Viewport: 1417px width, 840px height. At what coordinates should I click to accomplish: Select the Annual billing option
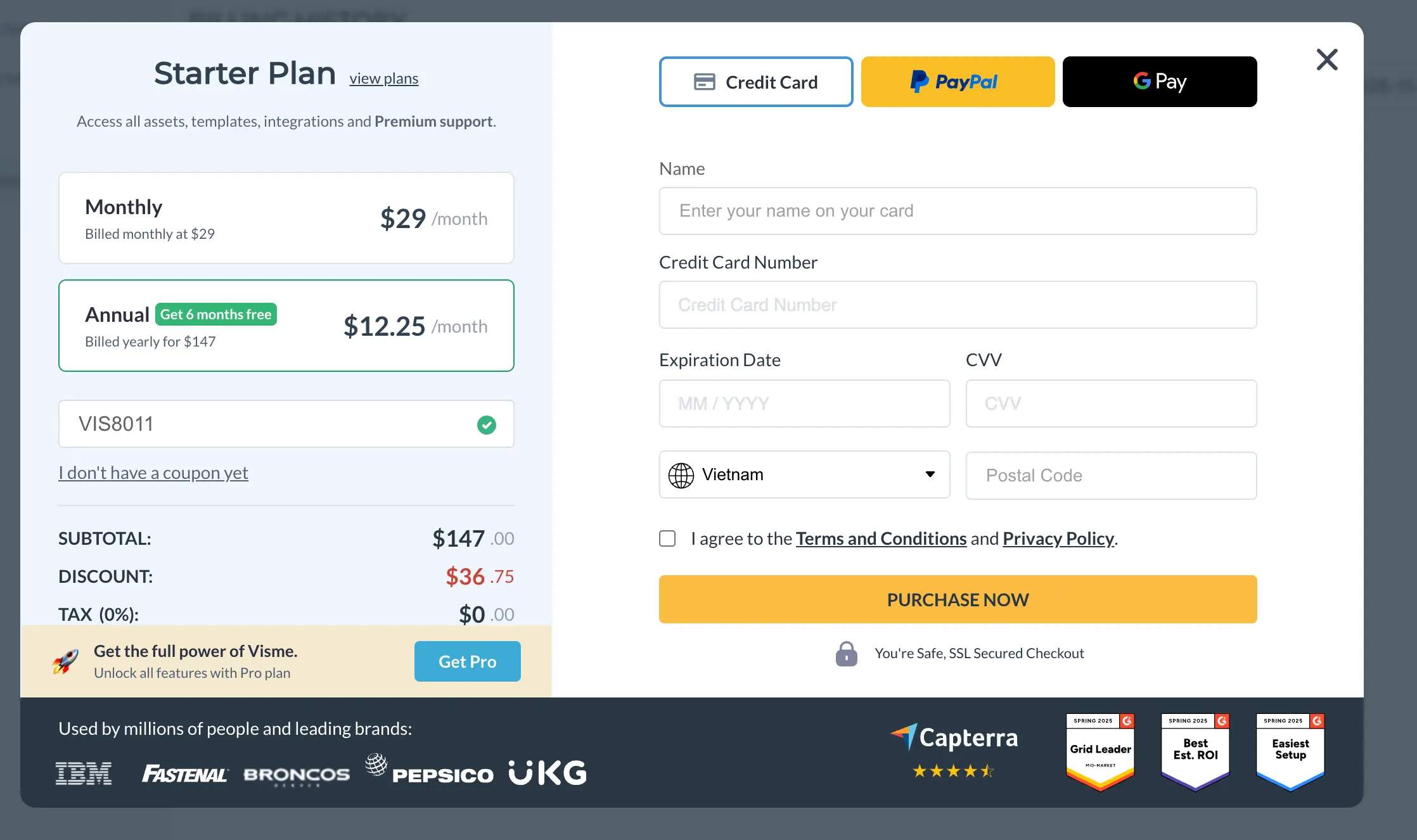click(286, 326)
